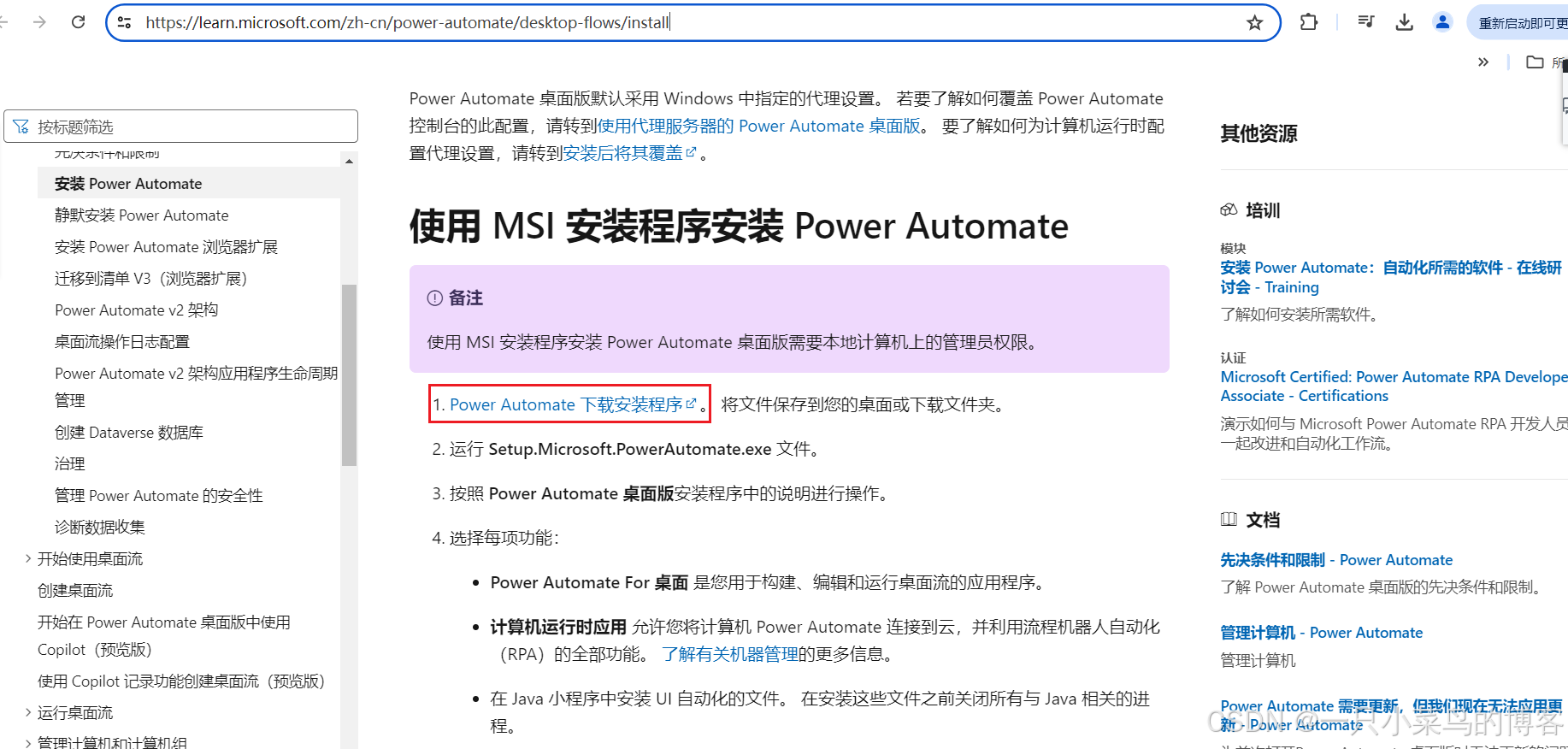The image size is (1568, 749).
Task: Open Power Automate v2 架构 item
Action: coord(137,310)
